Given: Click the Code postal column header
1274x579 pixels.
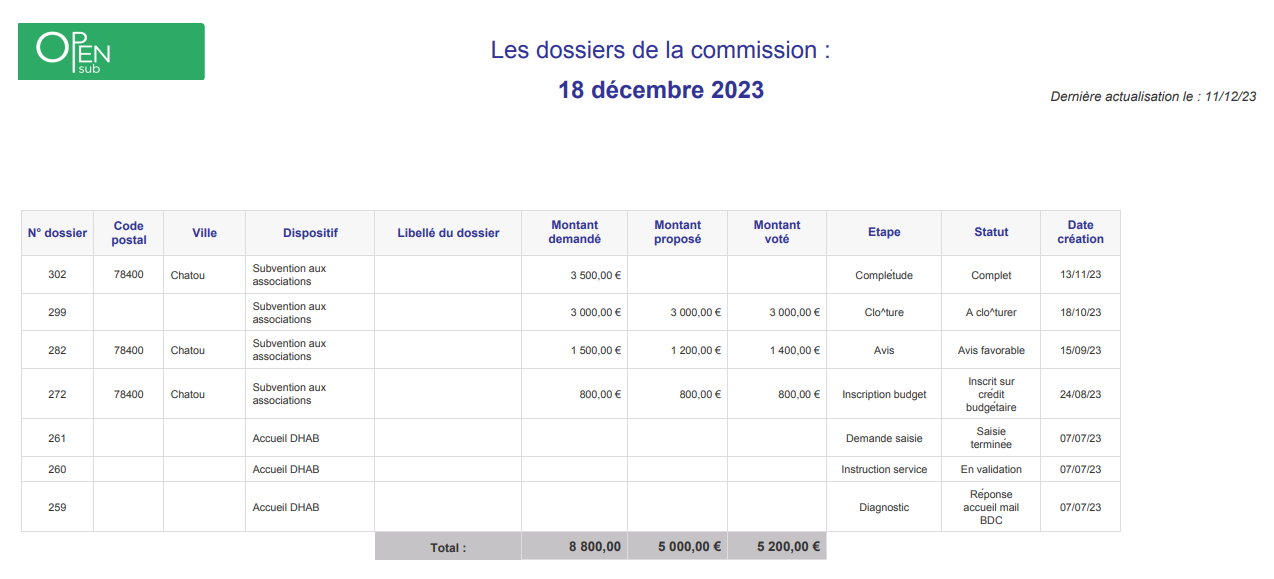Looking at the screenshot, I should coord(129,233).
